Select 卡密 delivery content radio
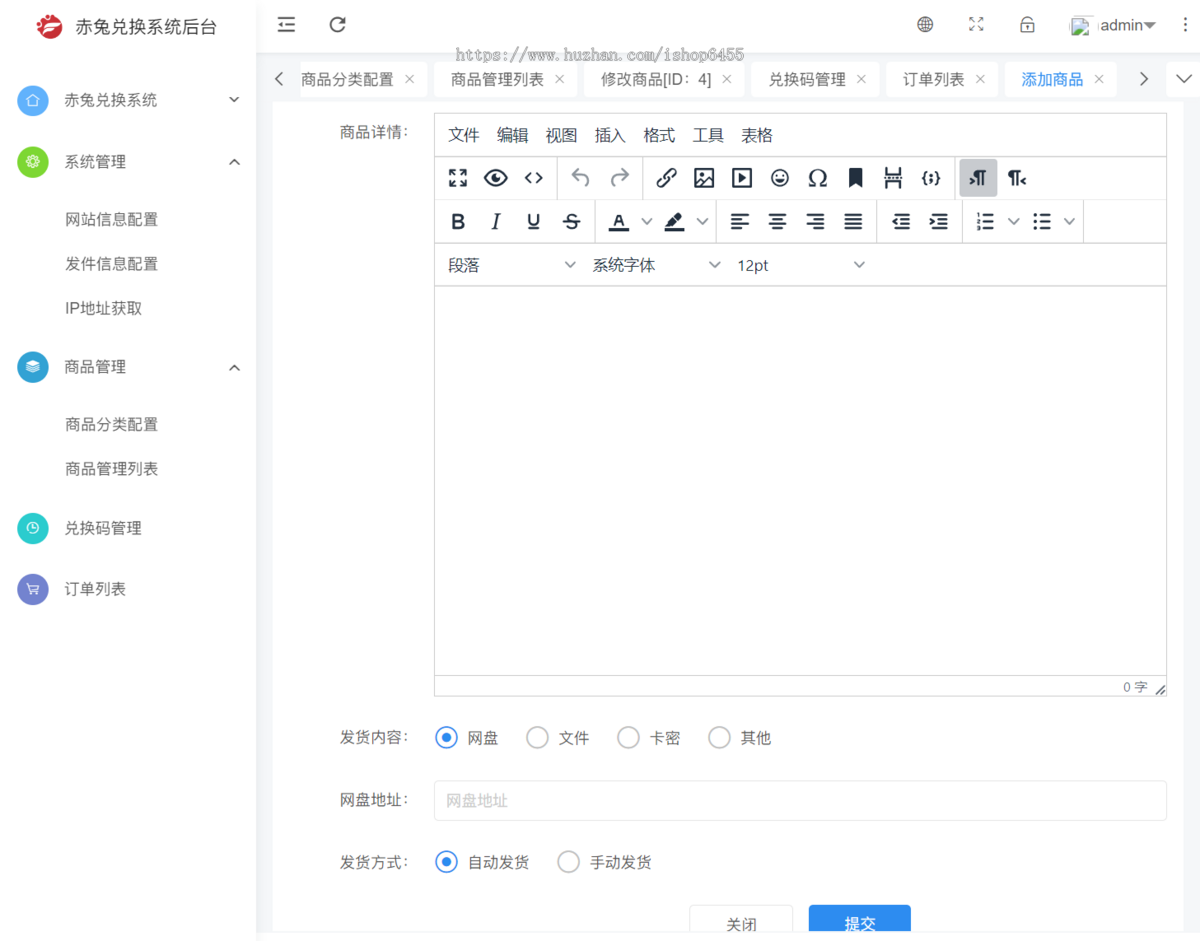The width and height of the screenshot is (1200, 941). 628,738
